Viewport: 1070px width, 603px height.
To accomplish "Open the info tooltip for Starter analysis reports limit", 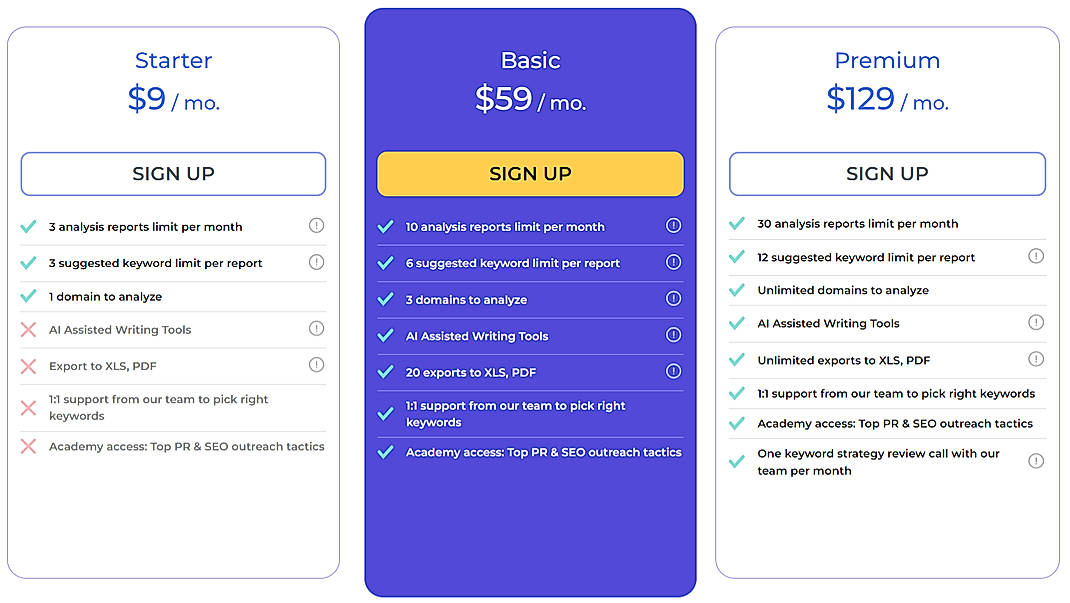I will tap(316, 226).
